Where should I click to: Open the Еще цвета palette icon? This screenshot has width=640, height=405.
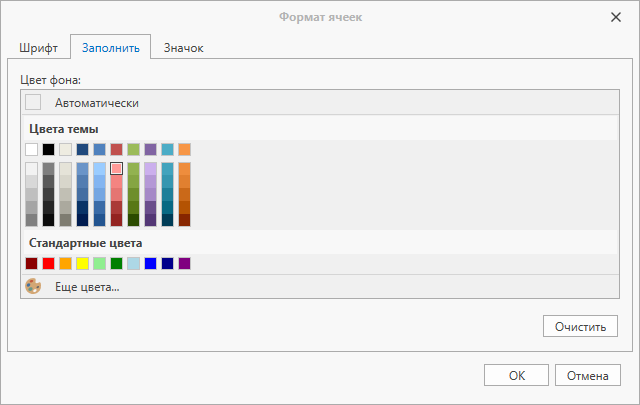coord(33,286)
